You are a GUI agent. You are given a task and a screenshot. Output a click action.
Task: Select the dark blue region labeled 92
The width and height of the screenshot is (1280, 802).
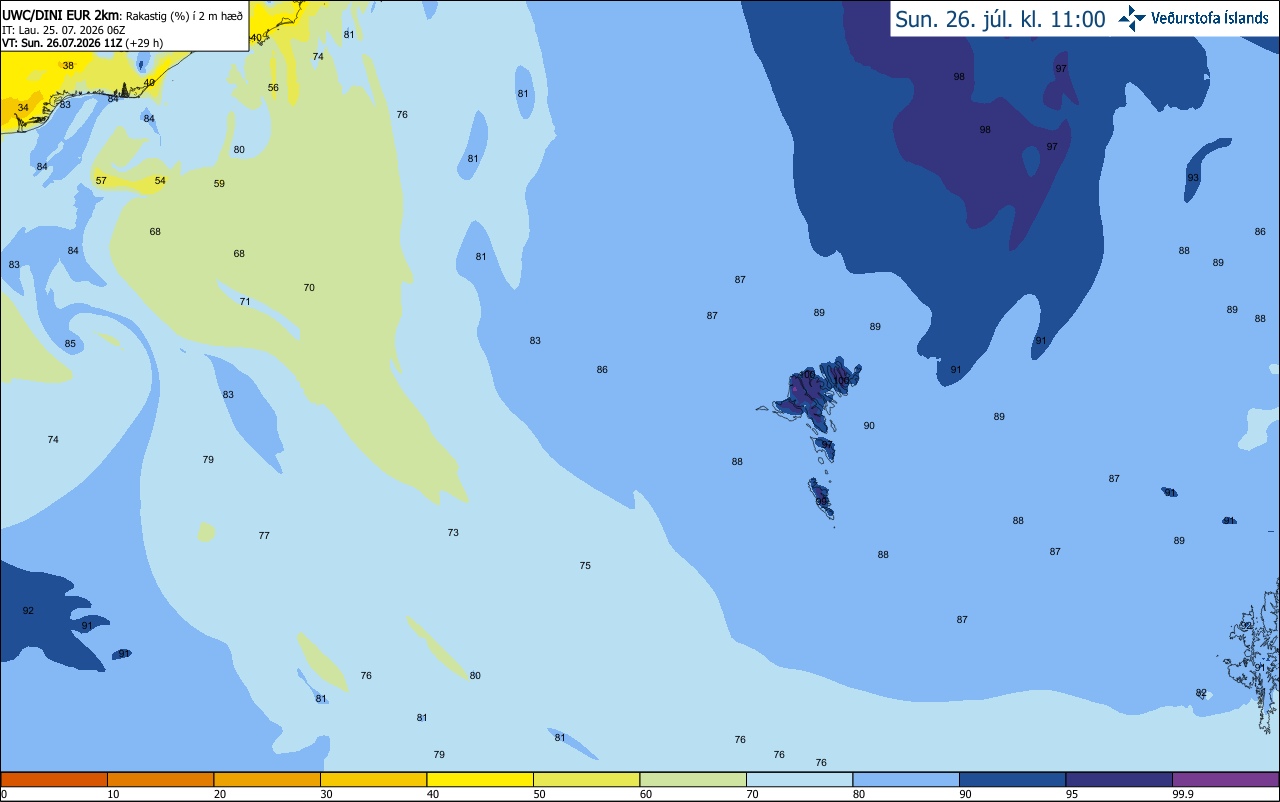pyautogui.click(x=45, y=612)
